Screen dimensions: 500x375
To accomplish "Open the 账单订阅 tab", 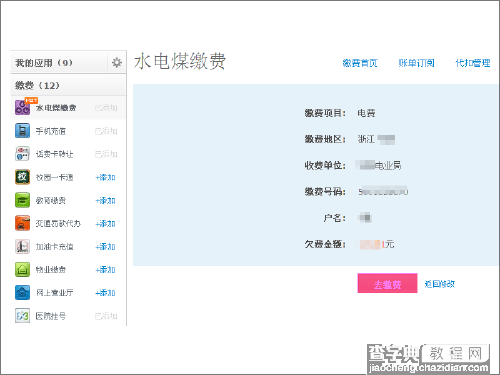I will point(416,63).
